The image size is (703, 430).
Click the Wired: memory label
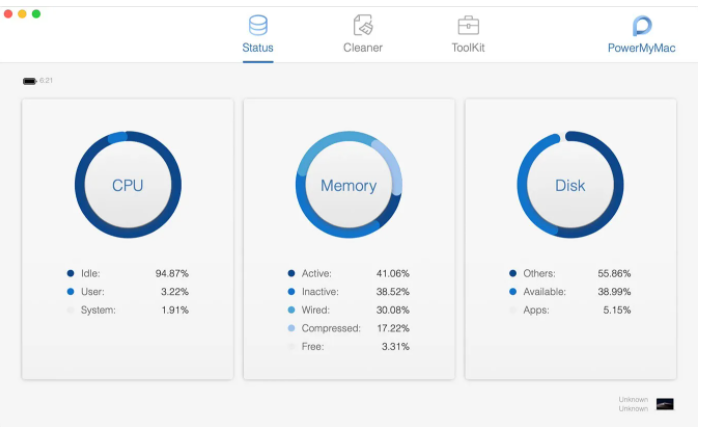[316, 310]
